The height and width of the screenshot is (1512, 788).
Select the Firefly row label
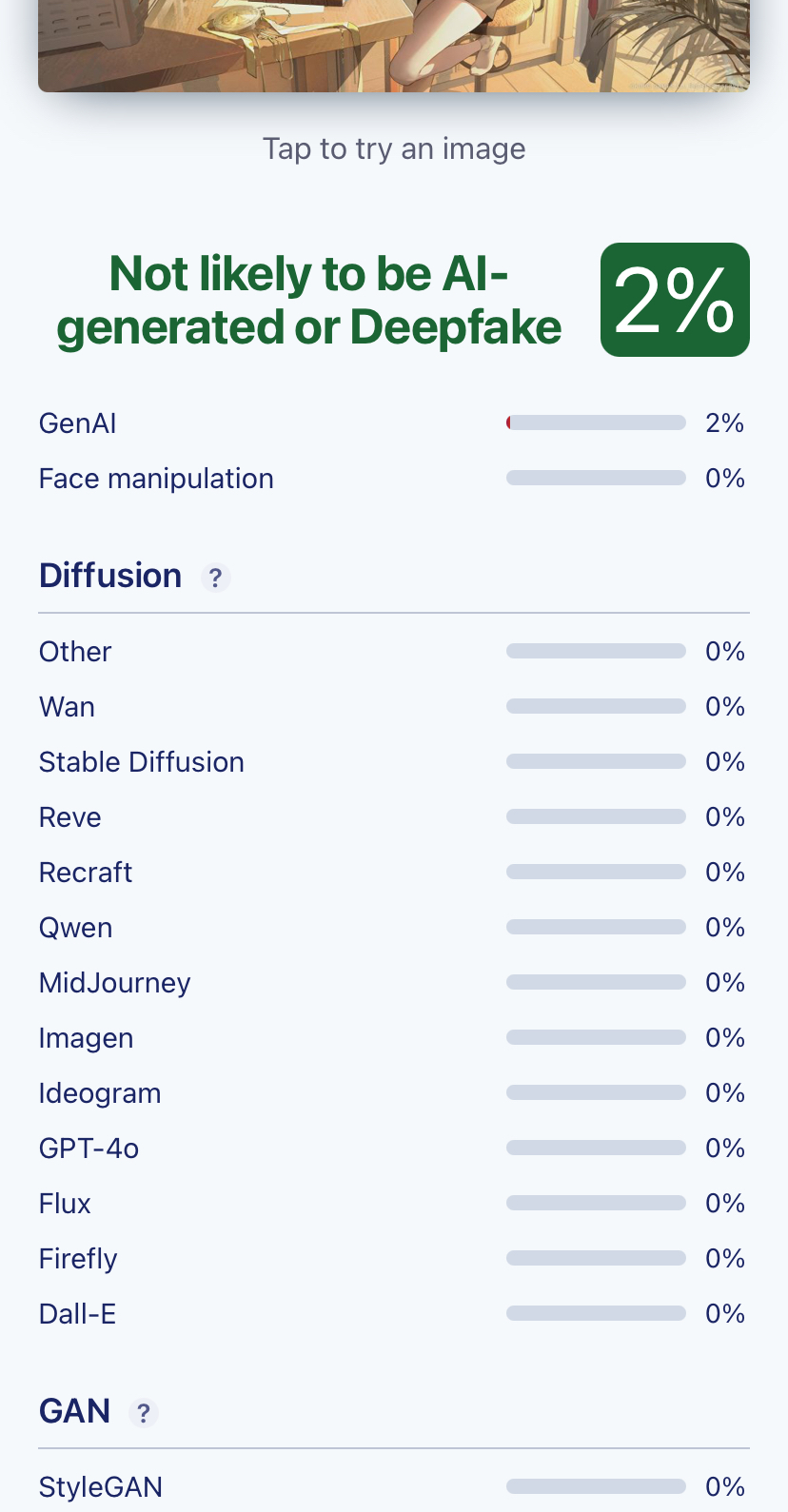coord(78,1259)
